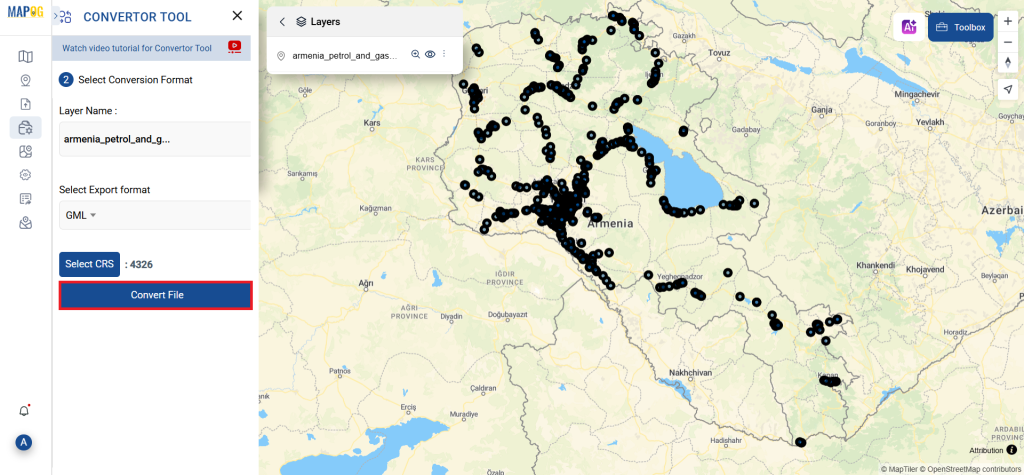Open the user profile avatar menu
The height and width of the screenshot is (475, 1024).
point(24,443)
